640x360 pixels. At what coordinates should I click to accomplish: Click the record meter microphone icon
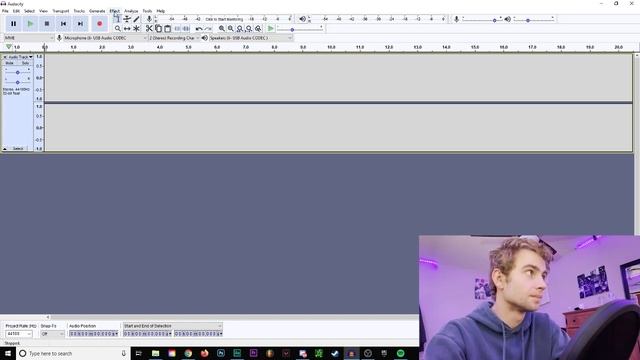coord(149,19)
